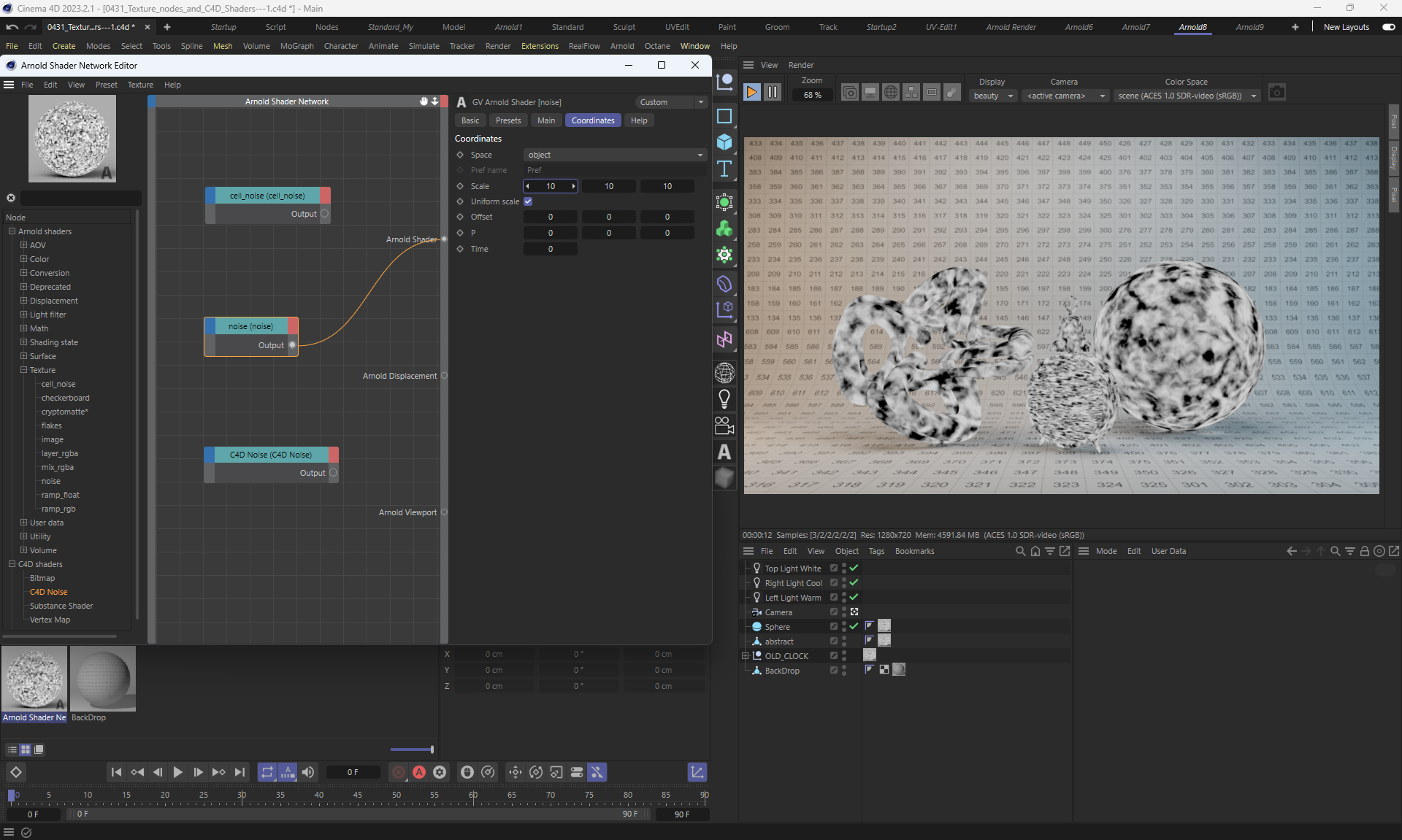Viewport: 1402px width, 840px height.
Task: Pause the IPR render
Action: coord(772,93)
